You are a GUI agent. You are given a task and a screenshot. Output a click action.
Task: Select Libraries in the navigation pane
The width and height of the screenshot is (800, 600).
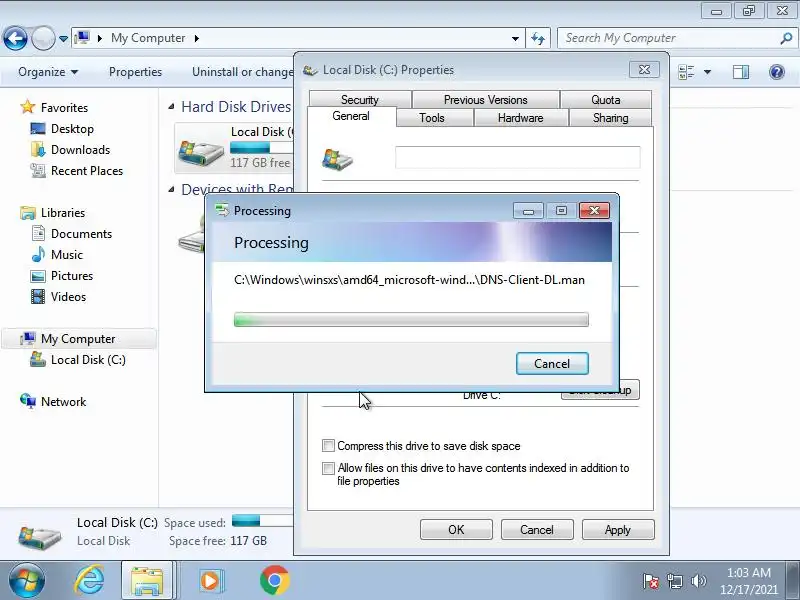(63, 213)
